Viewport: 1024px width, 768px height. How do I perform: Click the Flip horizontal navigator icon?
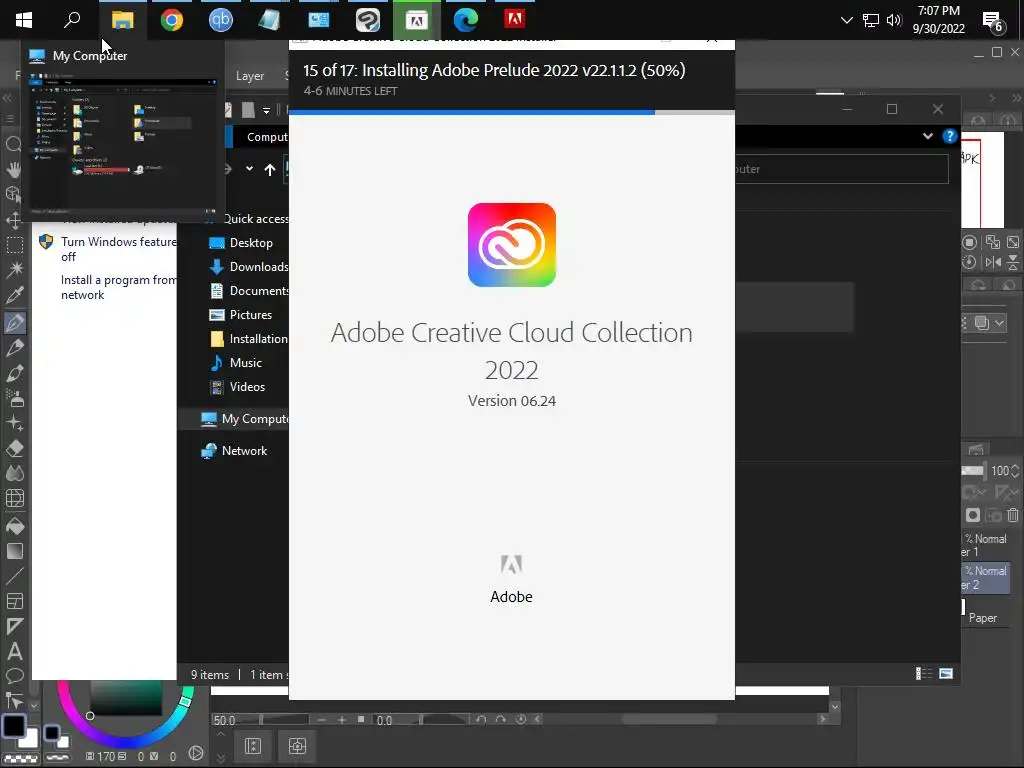993,262
